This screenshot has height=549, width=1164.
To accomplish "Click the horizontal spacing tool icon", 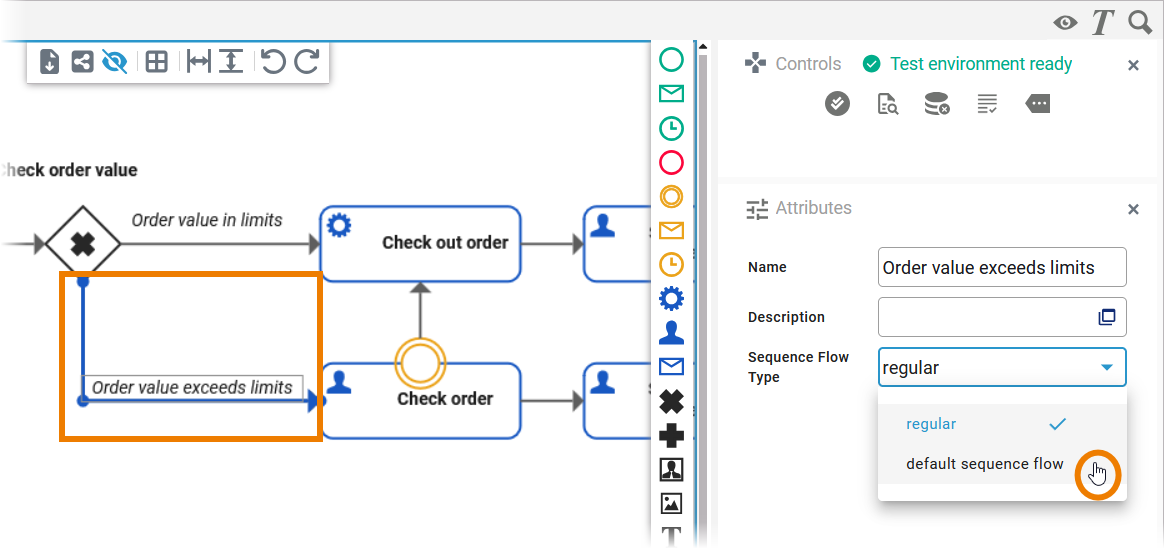I will 199,62.
